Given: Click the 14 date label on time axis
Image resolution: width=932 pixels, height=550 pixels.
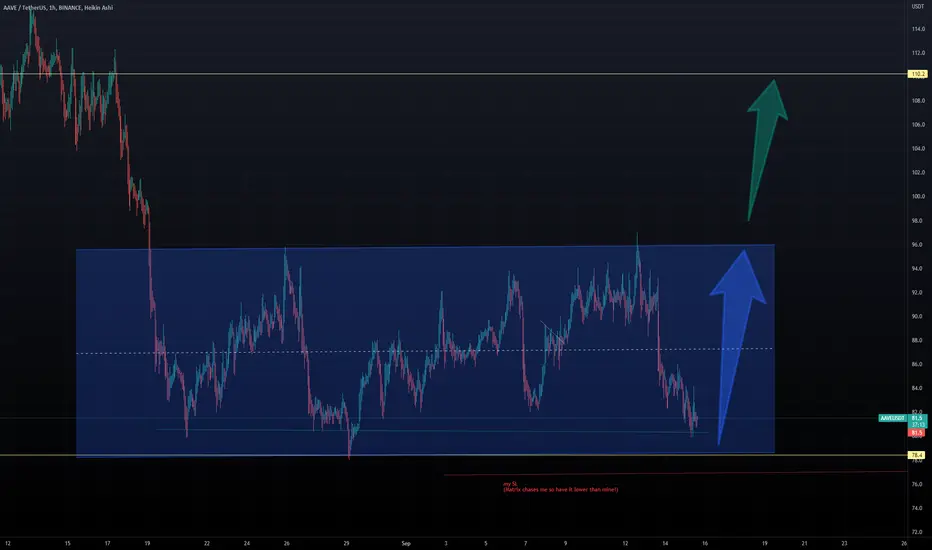Looking at the screenshot, I should click(x=665, y=543).
